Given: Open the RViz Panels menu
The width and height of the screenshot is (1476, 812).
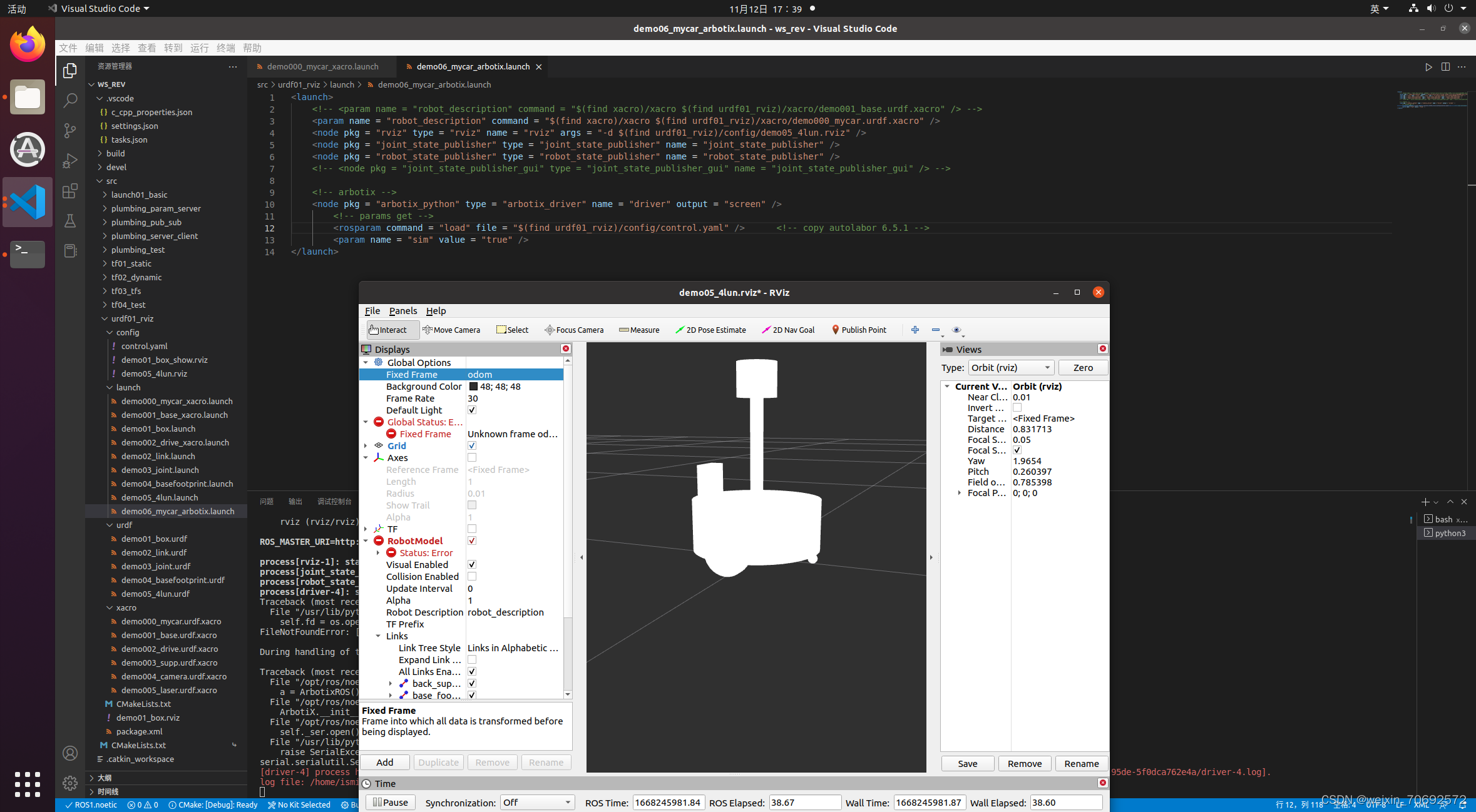Looking at the screenshot, I should coord(403,310).
